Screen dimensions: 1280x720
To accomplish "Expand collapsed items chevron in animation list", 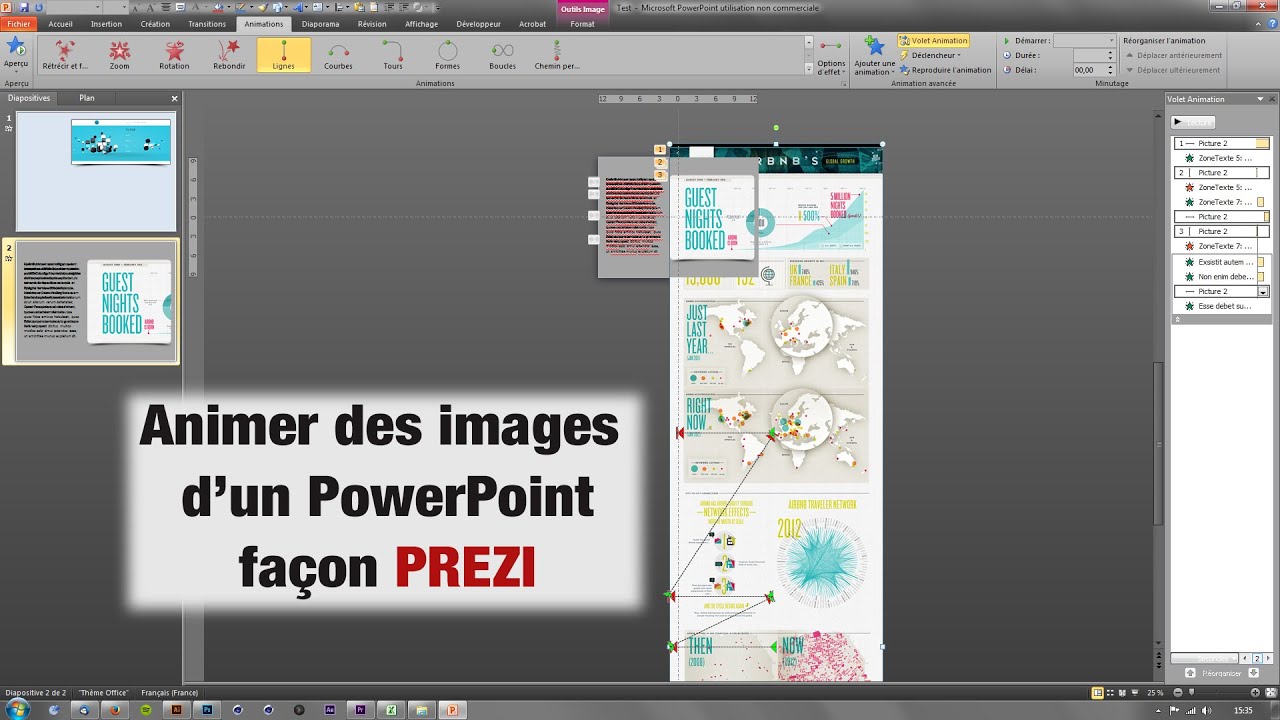I will coord(1177,319).
